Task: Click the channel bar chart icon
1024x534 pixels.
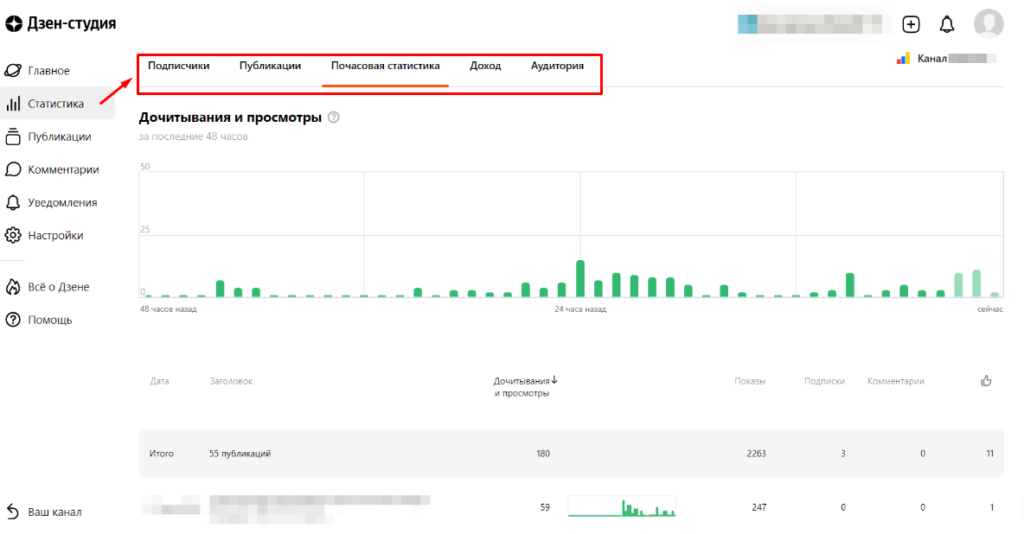Action: coord(904,59)
